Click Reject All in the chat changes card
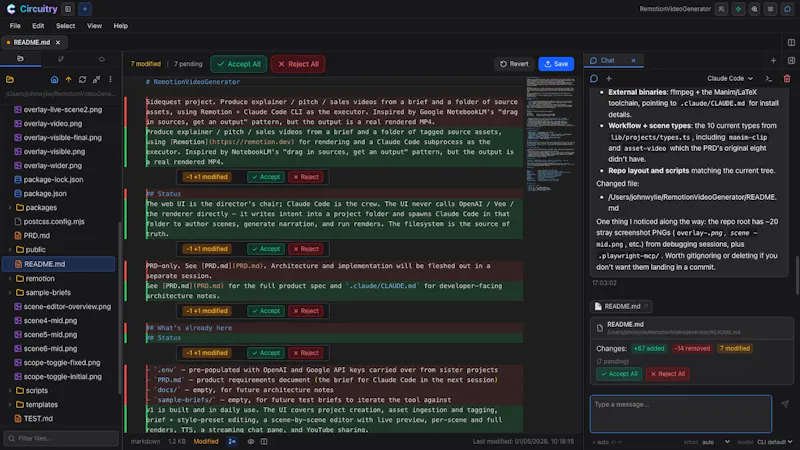This screenshot has height=450, width=800. [667, 374]
